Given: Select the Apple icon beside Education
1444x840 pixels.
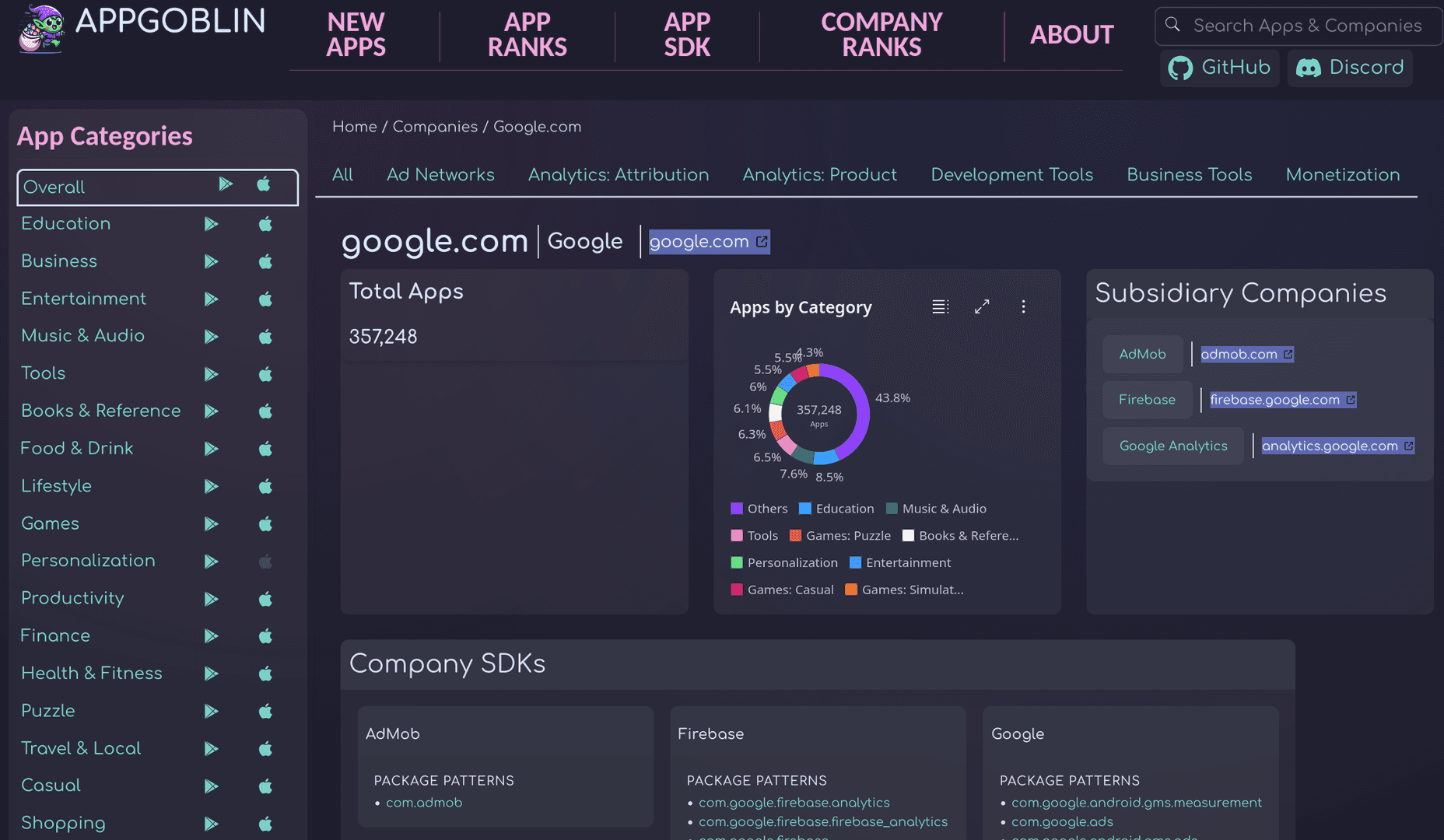Looking at the screenshot, I should tap(265, 224).
